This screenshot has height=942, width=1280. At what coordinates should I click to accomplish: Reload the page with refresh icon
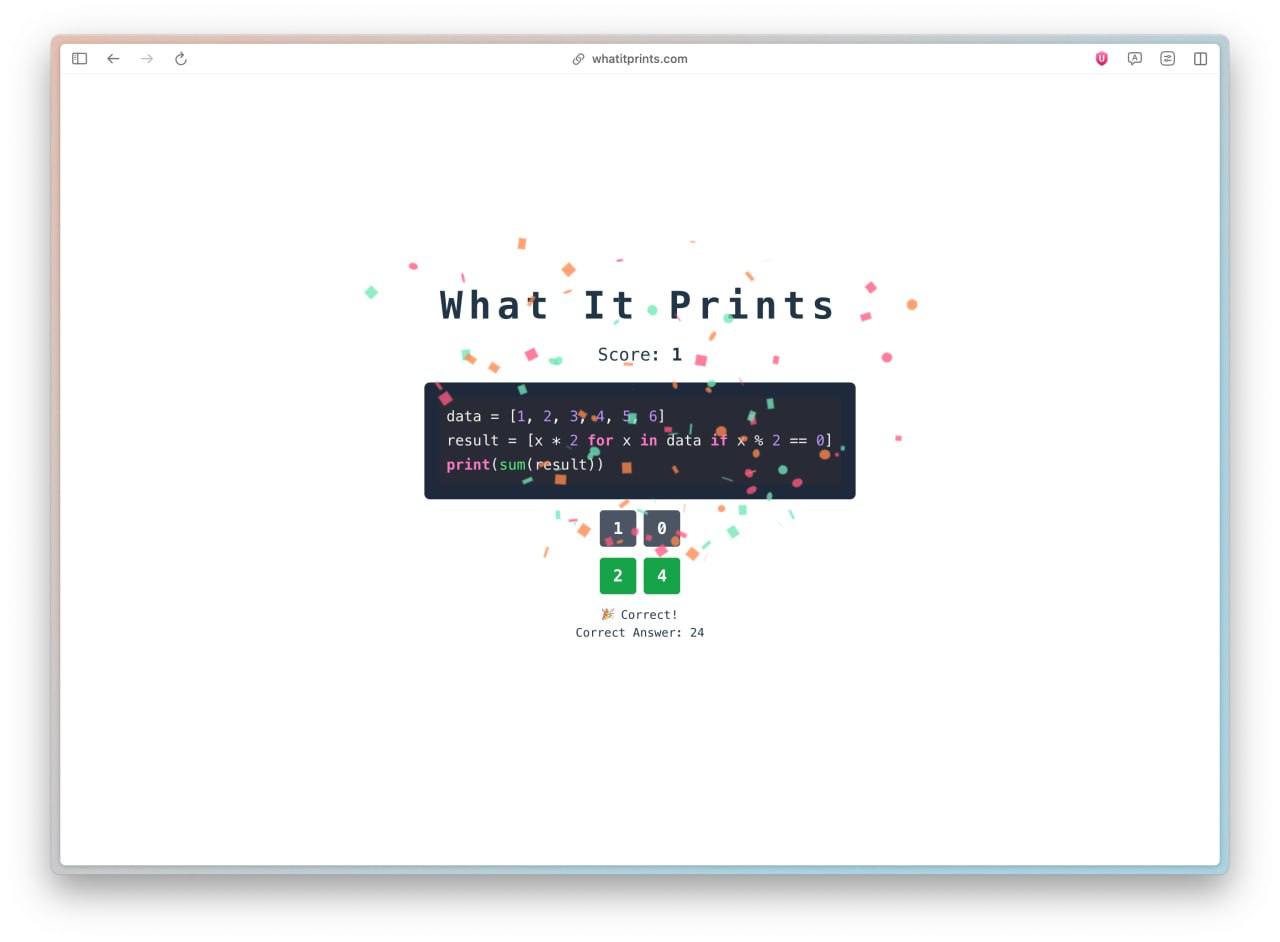(181, 59)
